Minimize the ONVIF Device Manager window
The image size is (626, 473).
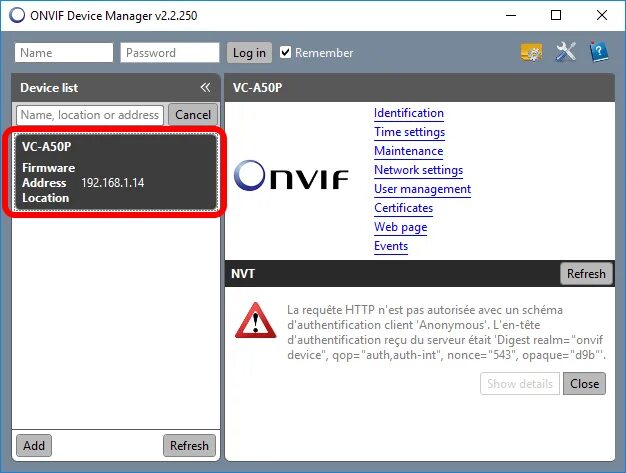click(511, 15)
